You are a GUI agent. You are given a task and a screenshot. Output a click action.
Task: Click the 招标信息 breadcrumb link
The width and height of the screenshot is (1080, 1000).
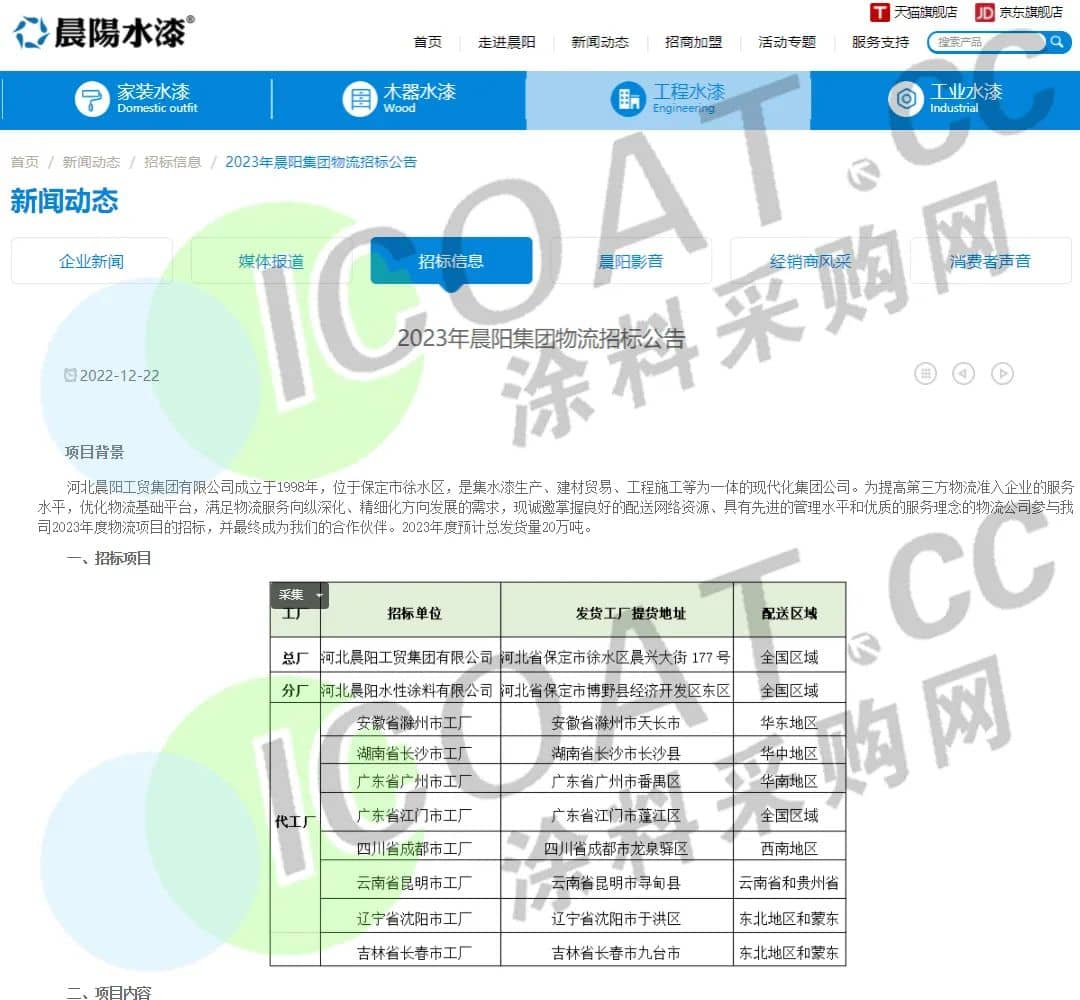tap(172, 162)
